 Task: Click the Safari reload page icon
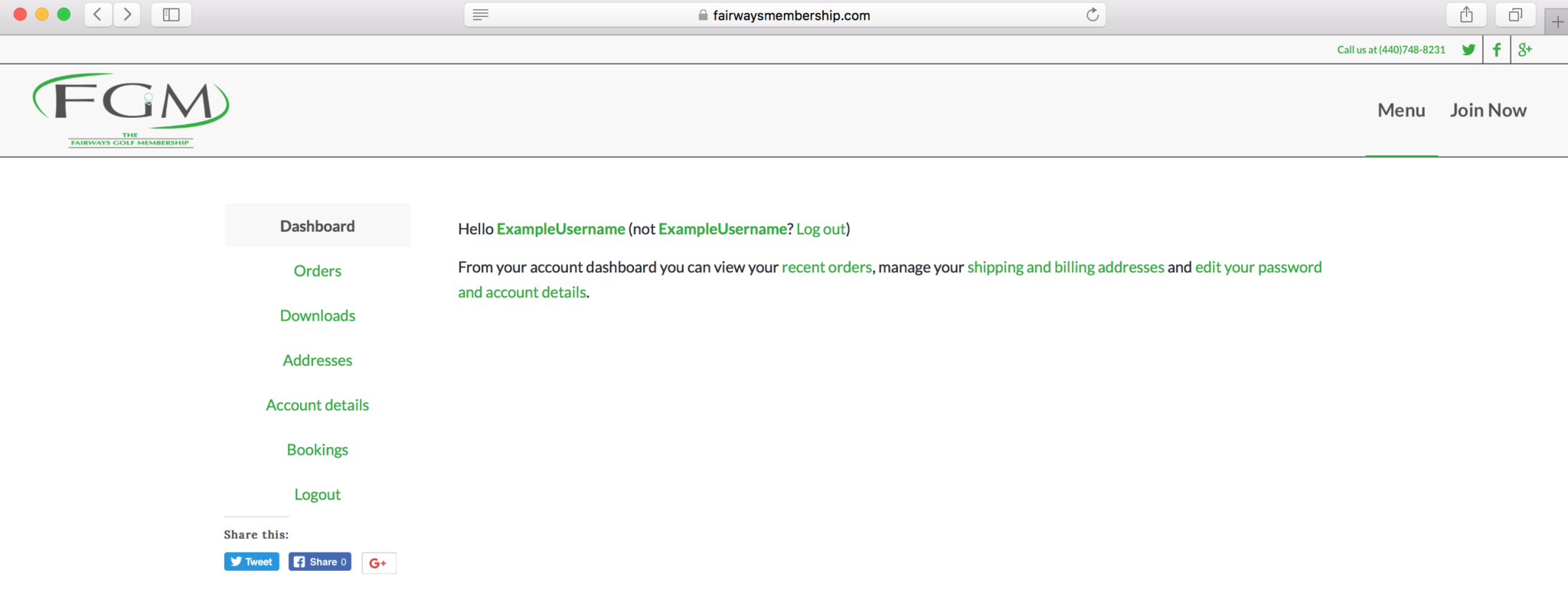(x=1093, y=15)
